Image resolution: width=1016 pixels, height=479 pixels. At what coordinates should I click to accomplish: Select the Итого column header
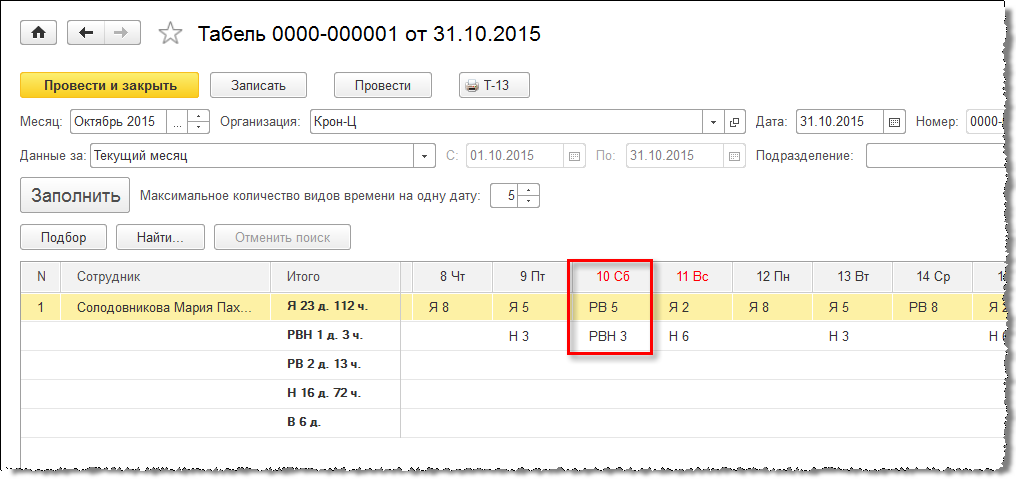(x=336, y=277)
